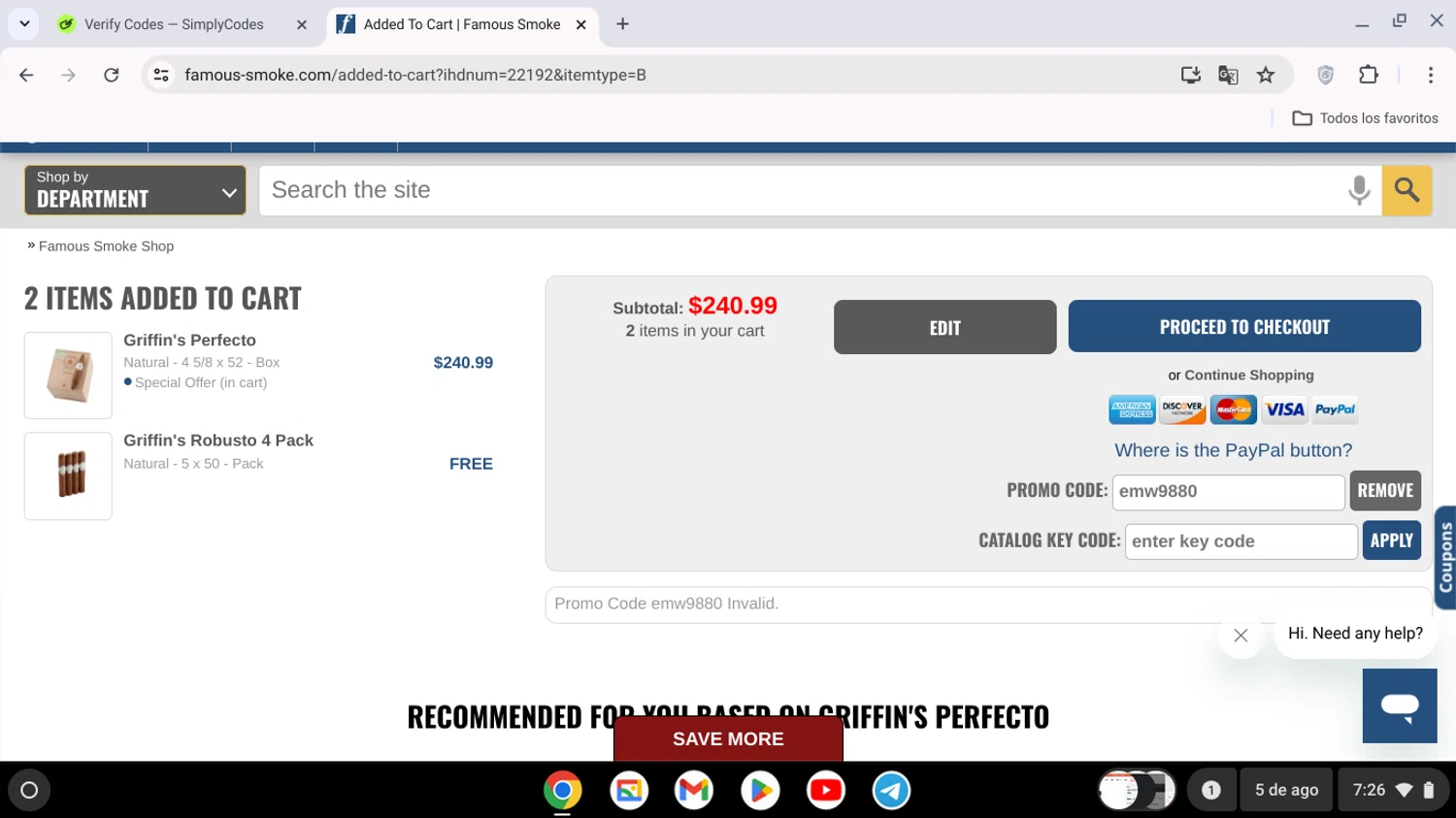Open new tab with plus button

click(x=623, y=24)
